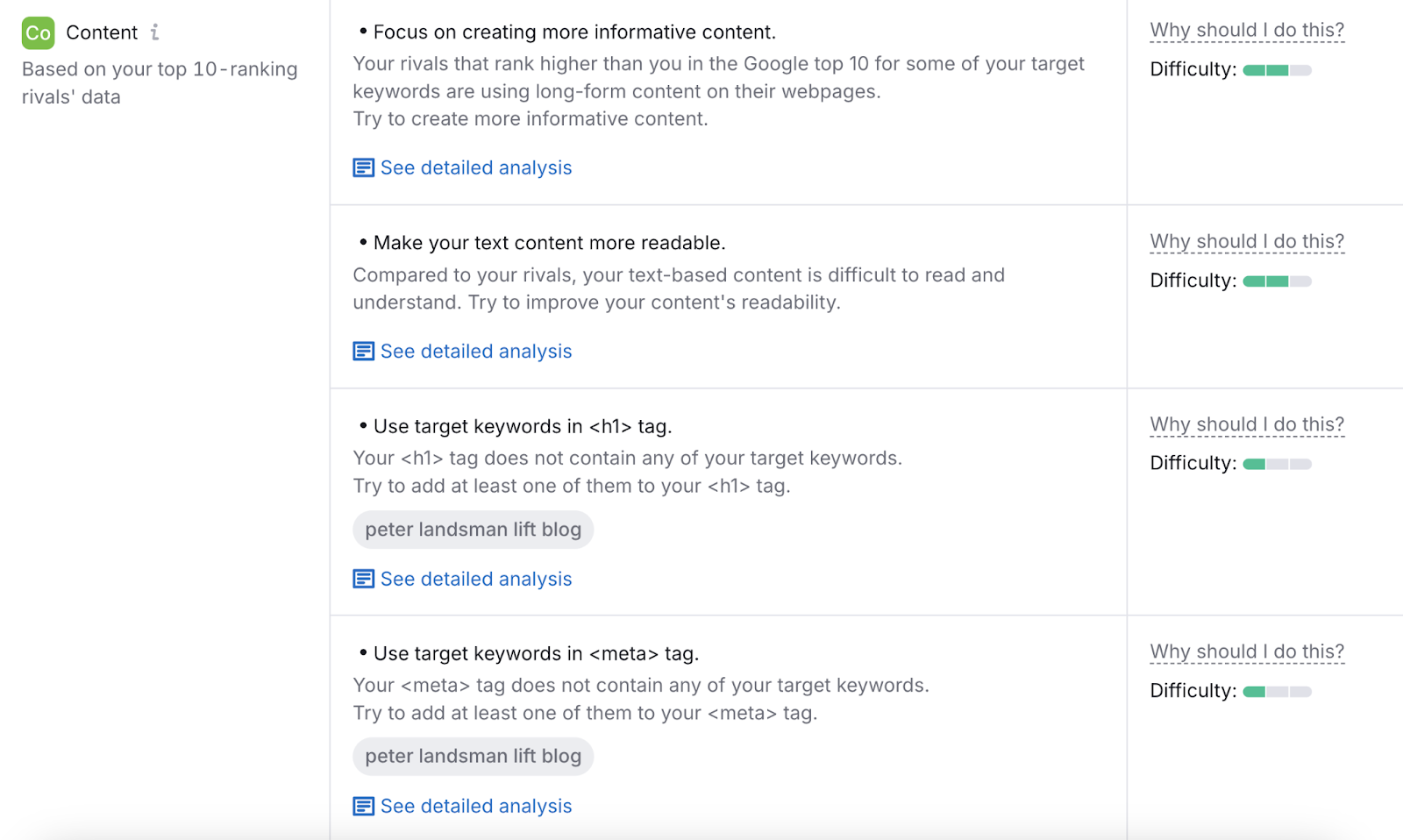The image size is (1403, 840).
Task: Open detailed analysis for informative content
Action: pyautogui.click(x=475, y=167)
